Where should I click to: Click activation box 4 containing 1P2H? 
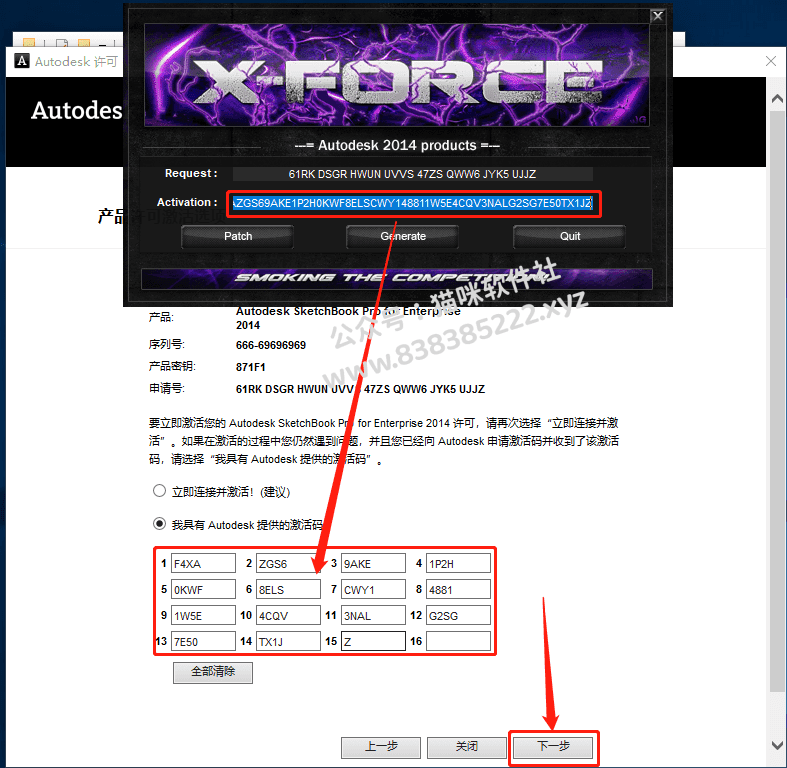[458, 563]
